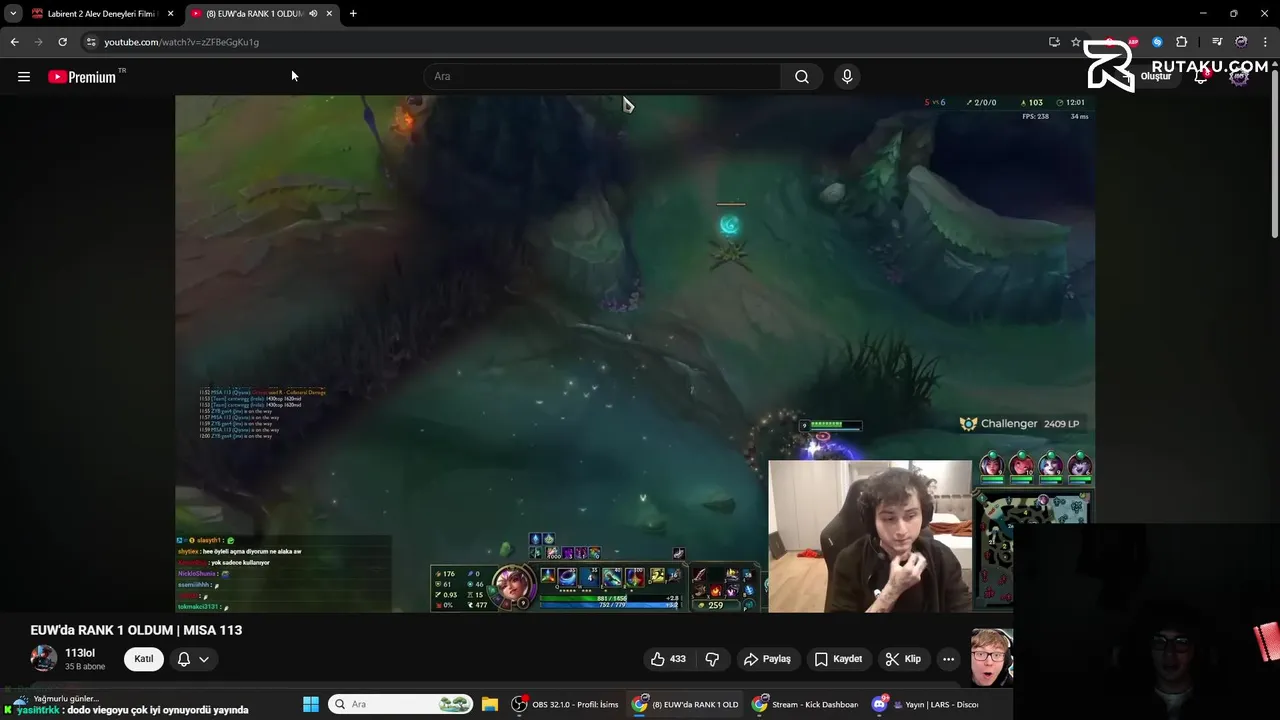
Task: Bookmark this page with the star
Action: (x=1076, y=42)
